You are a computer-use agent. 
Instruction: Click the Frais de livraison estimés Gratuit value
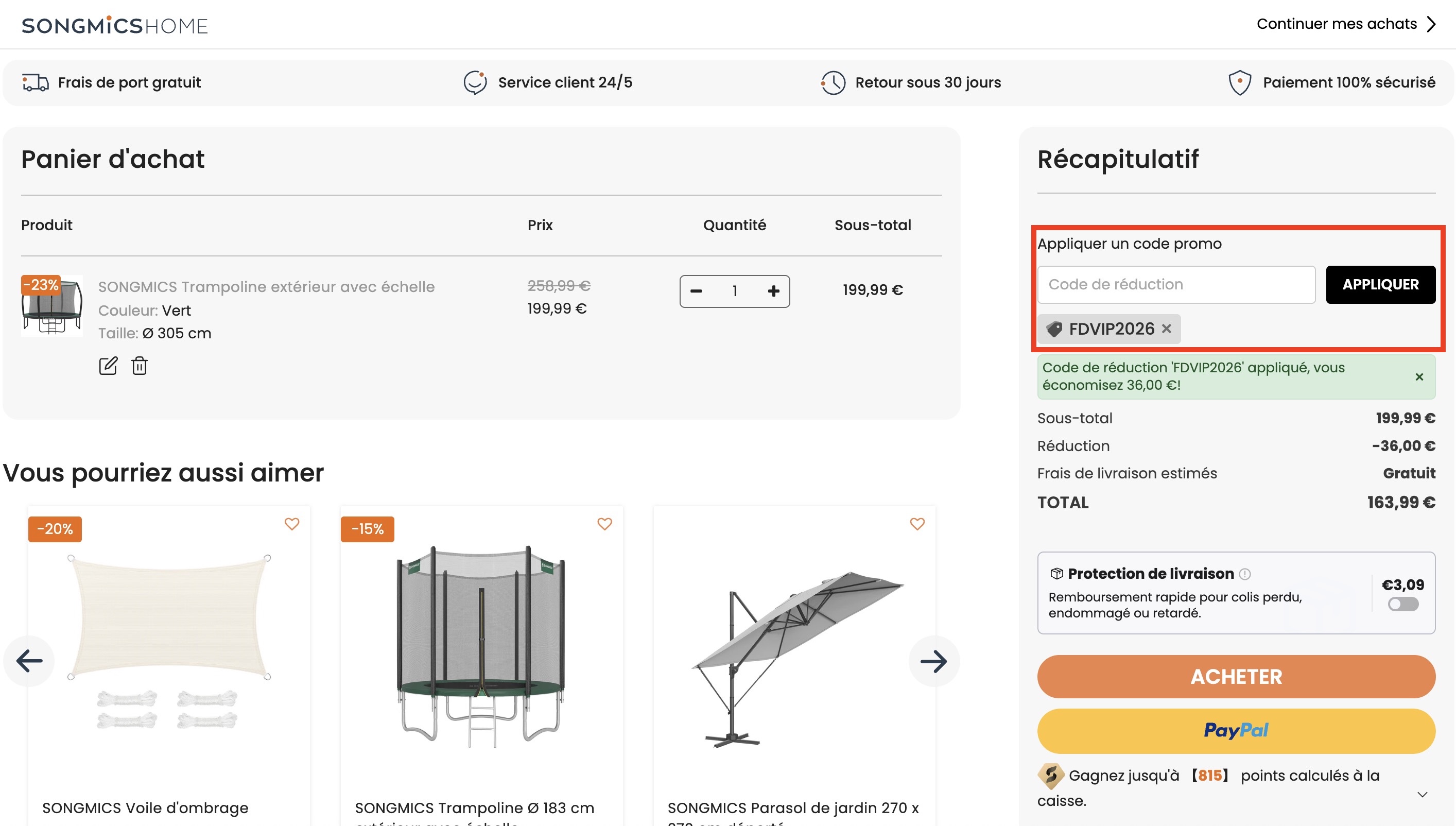pyautogui.click(x=1409, y=473)
